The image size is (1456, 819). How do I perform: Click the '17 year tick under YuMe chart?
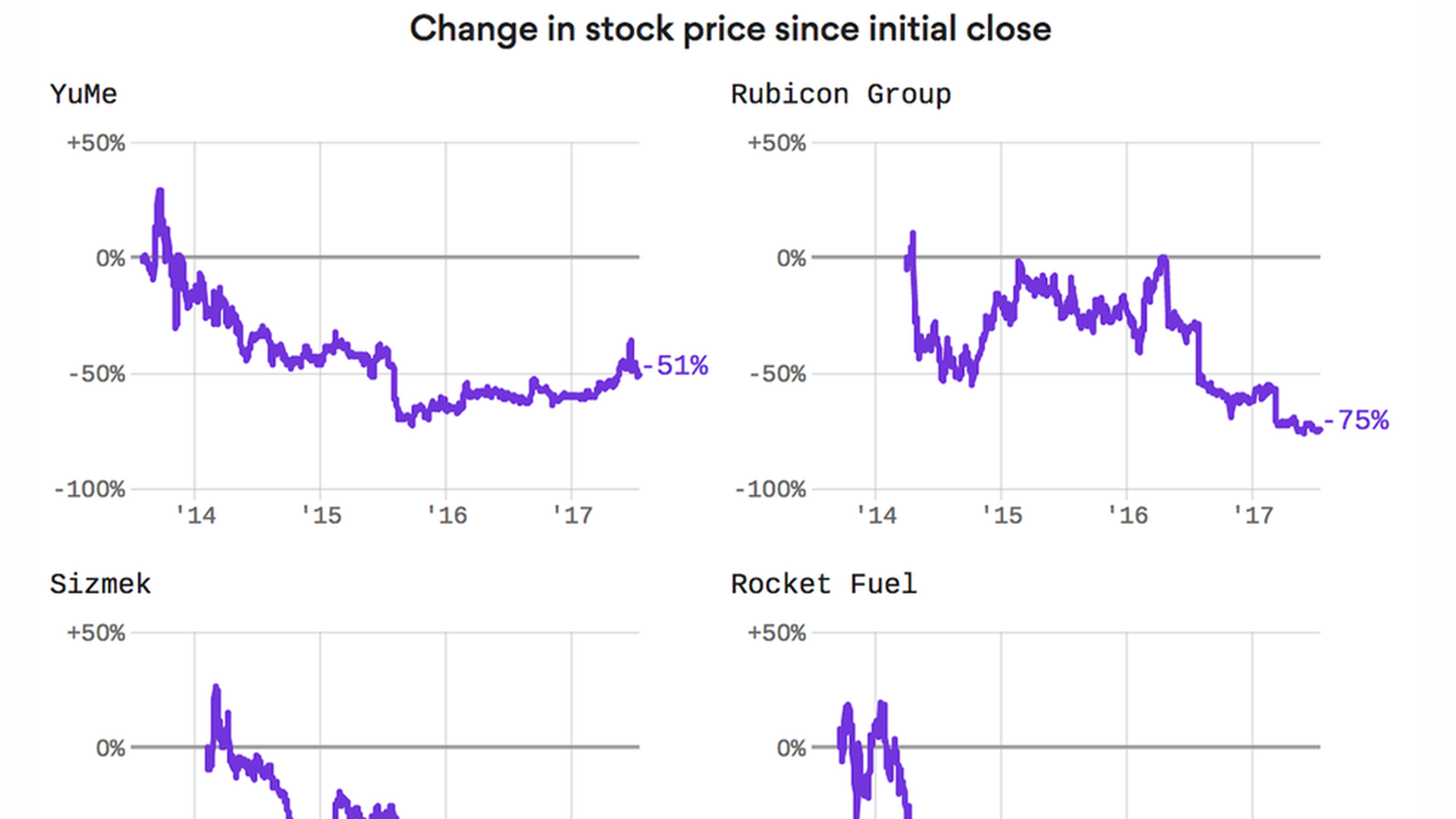click(573, 516)
